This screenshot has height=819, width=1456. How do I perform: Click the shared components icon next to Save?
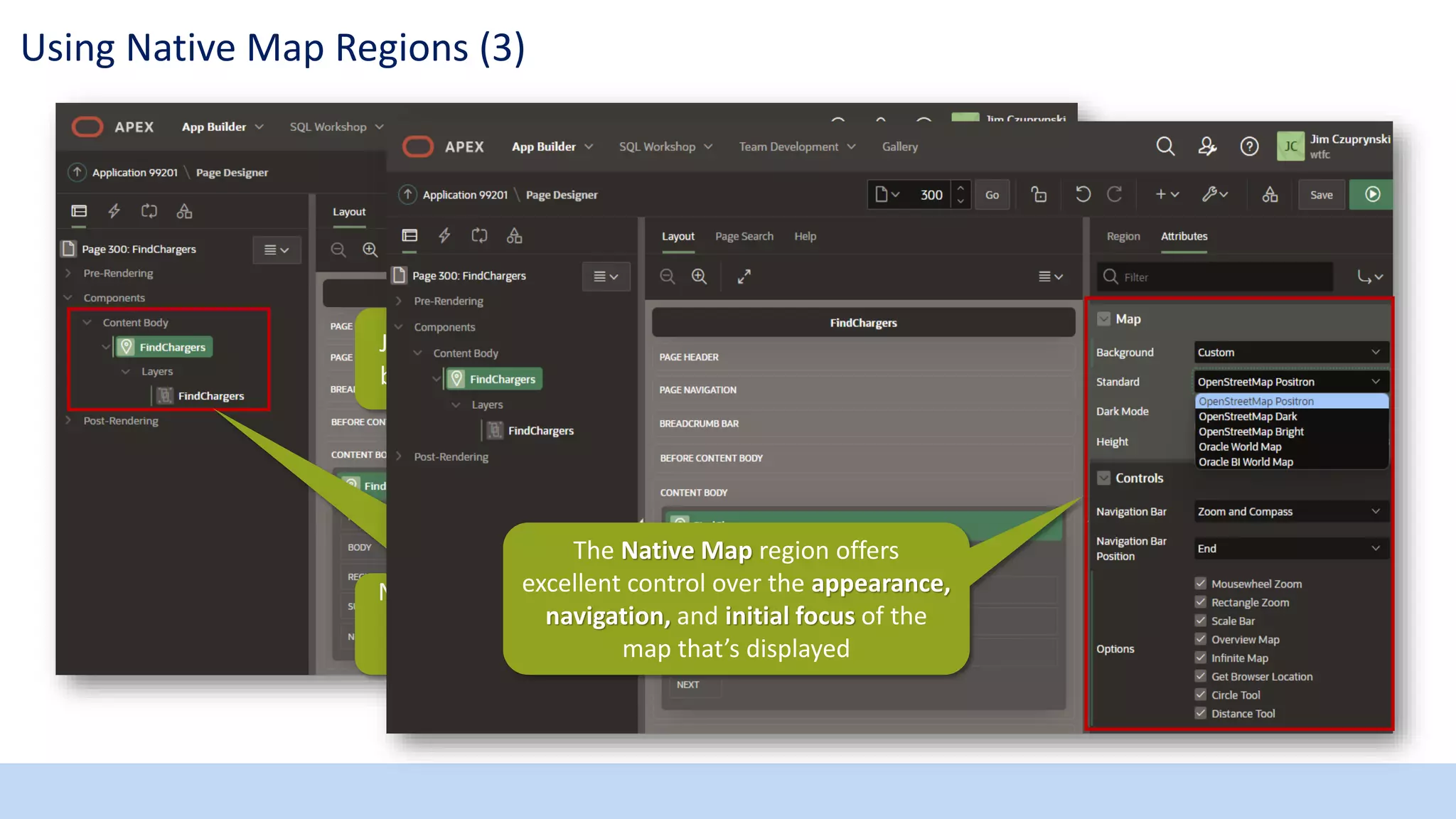tap(1270, 194)
